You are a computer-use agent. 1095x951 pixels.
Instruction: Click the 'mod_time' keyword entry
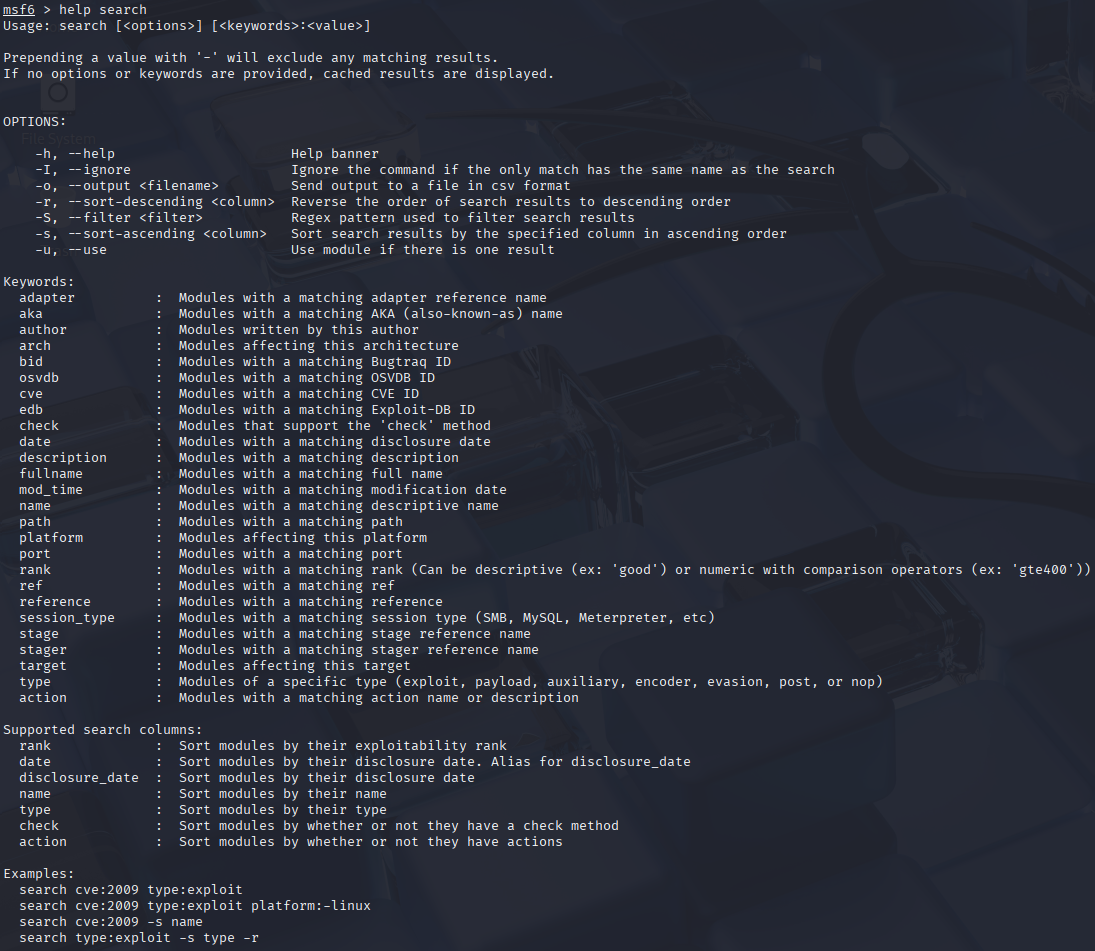point(51,490)
